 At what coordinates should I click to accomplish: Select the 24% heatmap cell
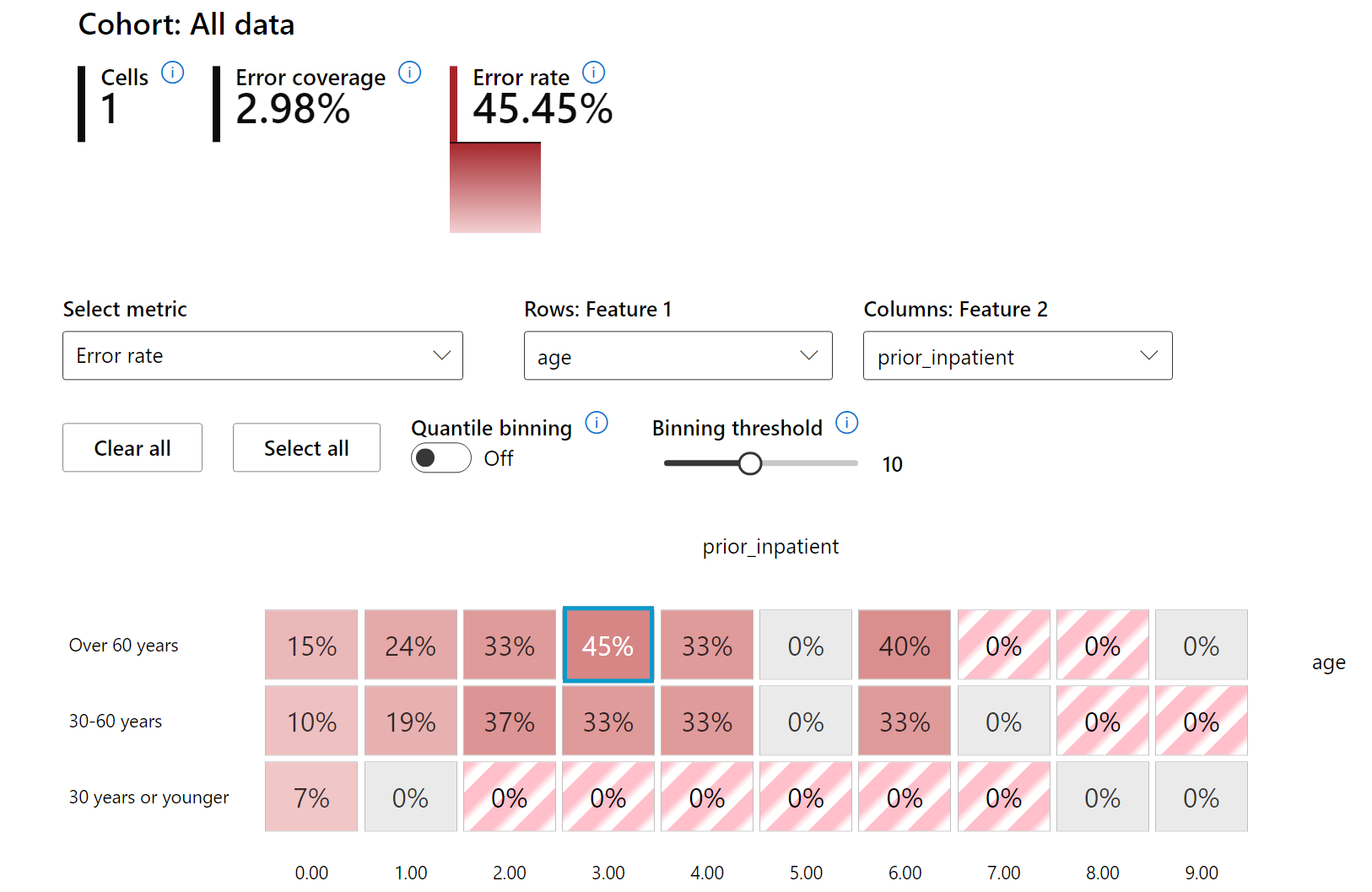[410, 645]
